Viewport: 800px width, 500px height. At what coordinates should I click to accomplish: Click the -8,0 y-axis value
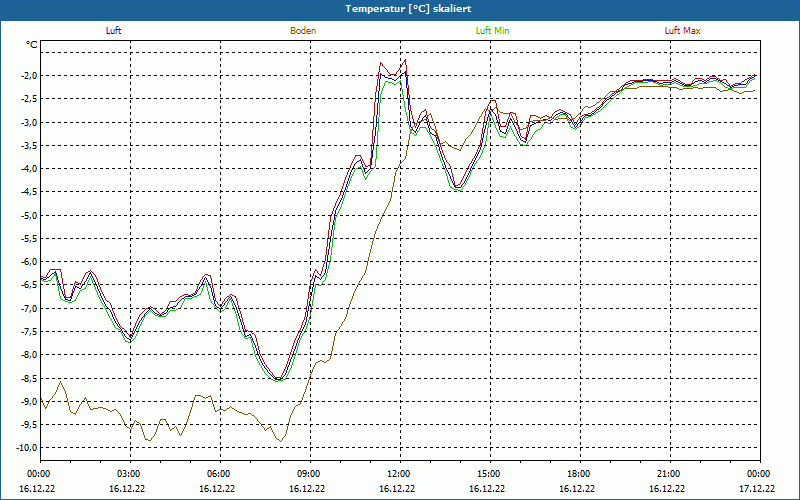tap(30, 355)
